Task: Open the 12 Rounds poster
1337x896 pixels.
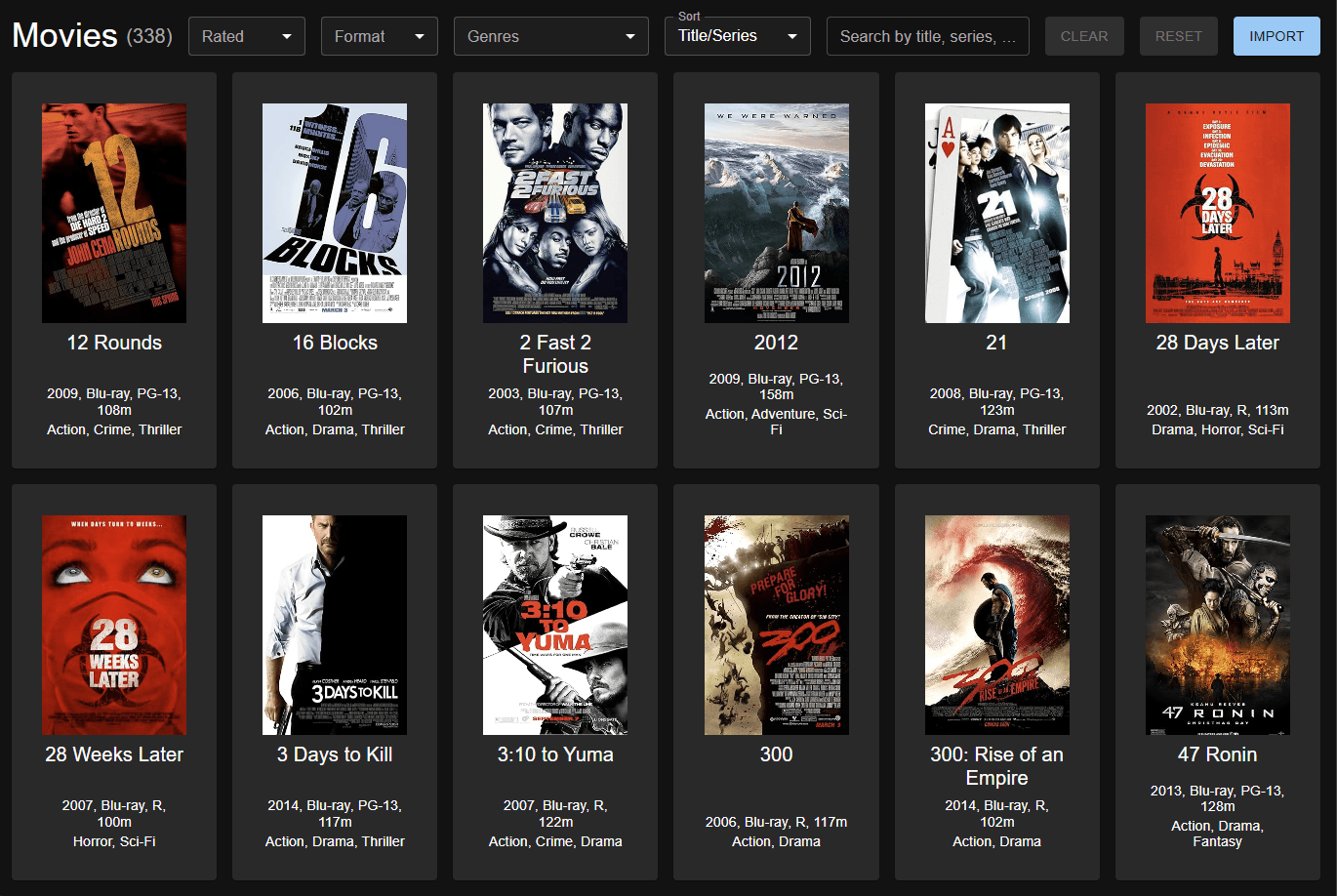Action: pos(114,213)
